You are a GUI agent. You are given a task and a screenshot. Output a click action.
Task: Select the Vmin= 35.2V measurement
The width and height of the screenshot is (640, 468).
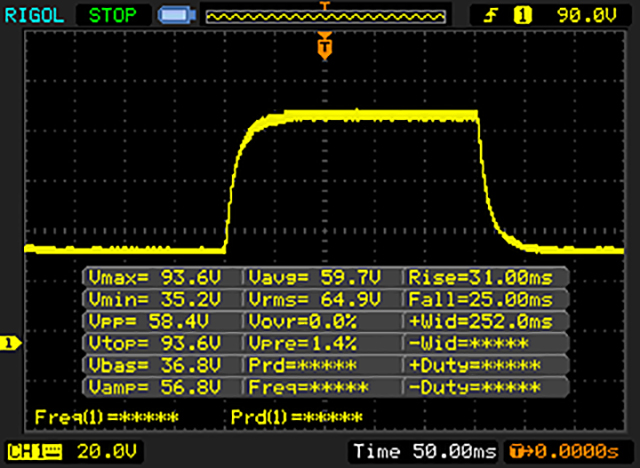155,300
